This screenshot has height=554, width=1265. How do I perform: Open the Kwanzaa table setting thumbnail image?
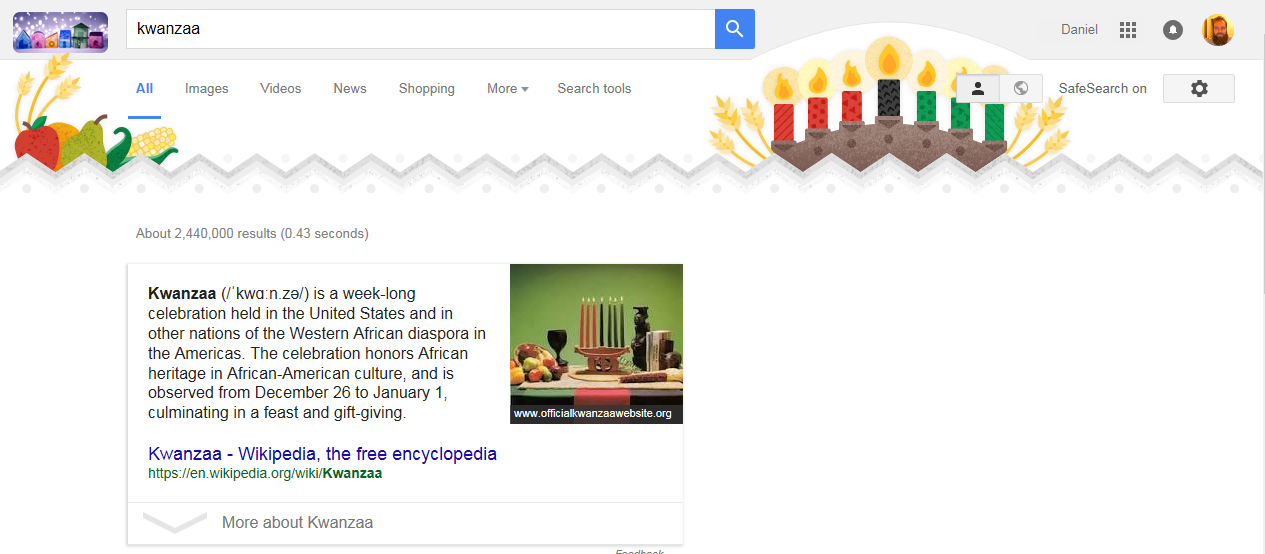click(596, 343)
